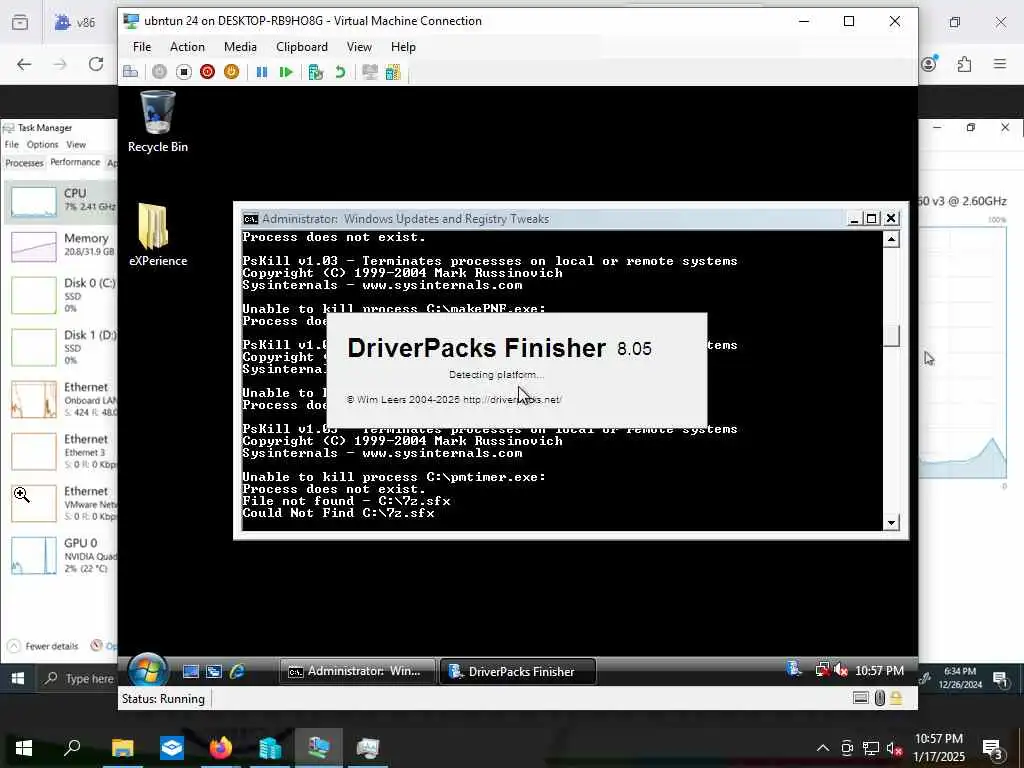Go back in the background browser

[x=24, y=64]
